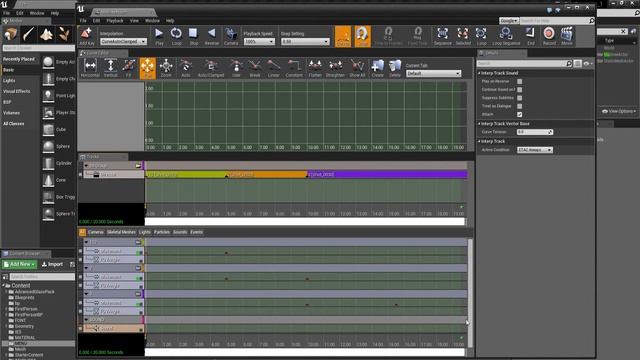Click the Add Key toolbar icon
This screenshot has height=360, width=640.
(x=87, y=36)
